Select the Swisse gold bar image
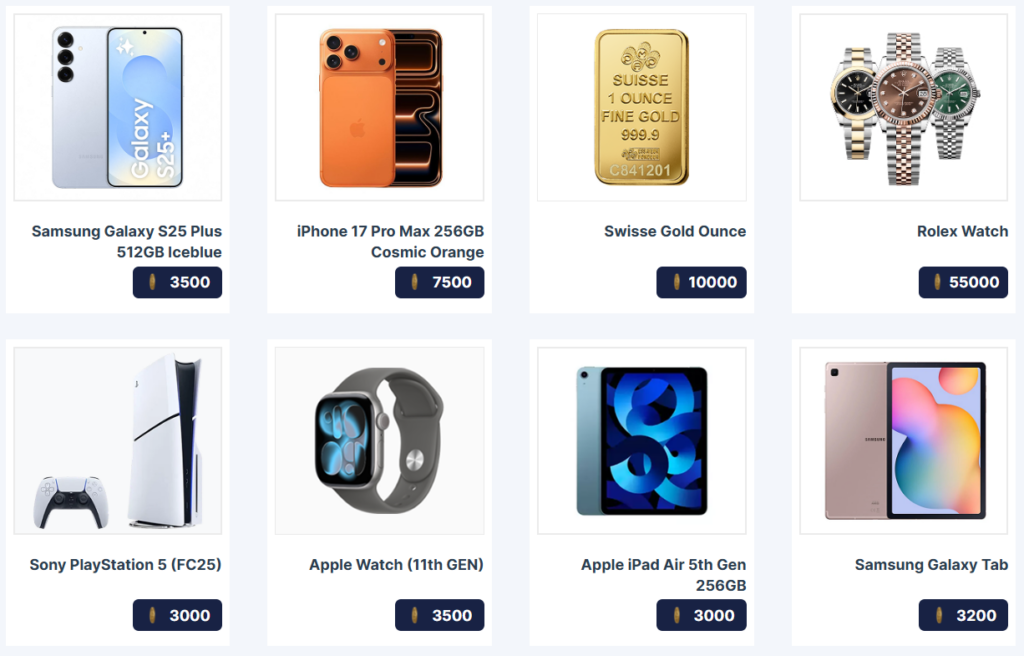The width and height of the screenshot is (1024, 656). [641, 107]
